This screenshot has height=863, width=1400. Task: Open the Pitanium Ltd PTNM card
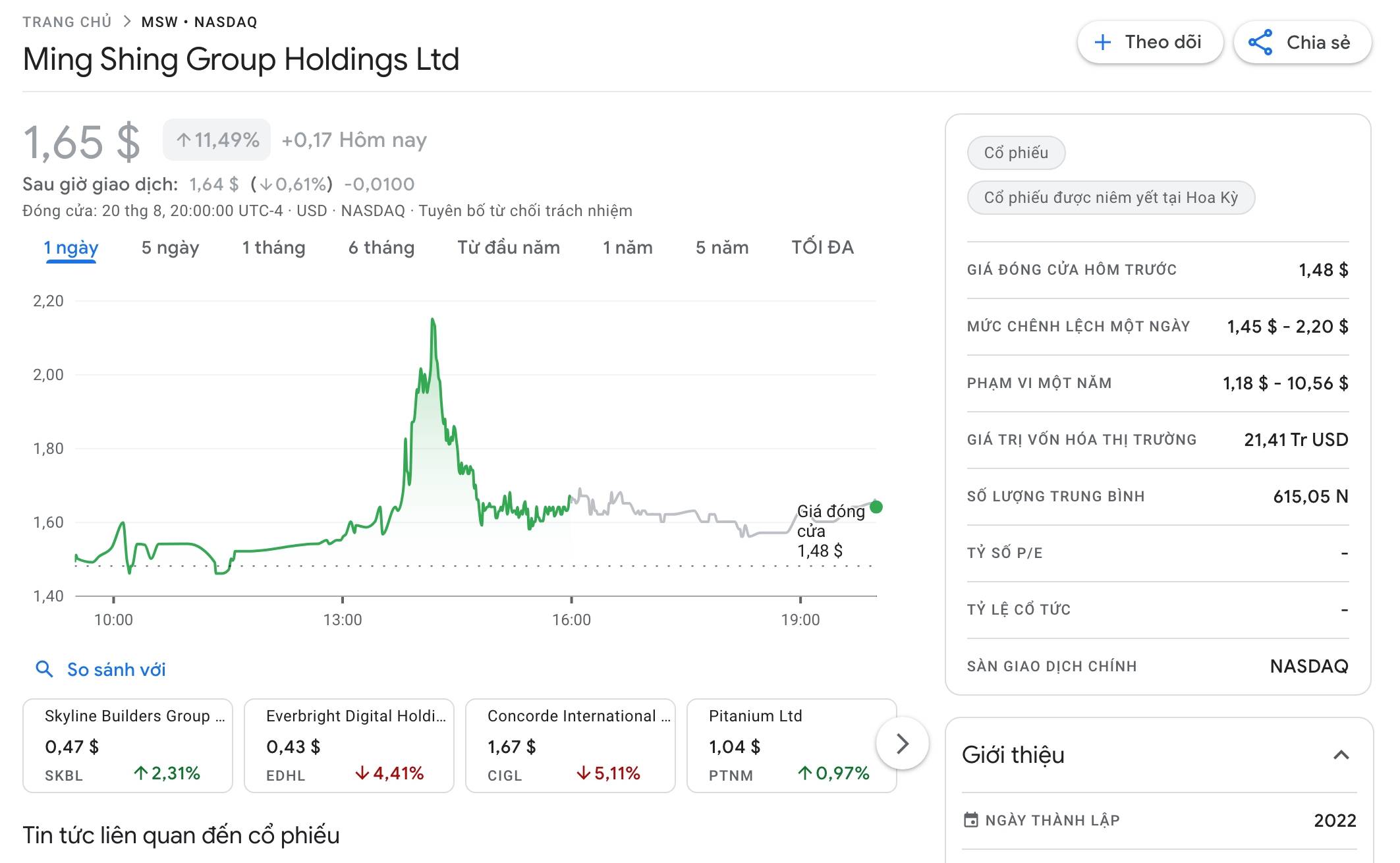tap(792, 746)
